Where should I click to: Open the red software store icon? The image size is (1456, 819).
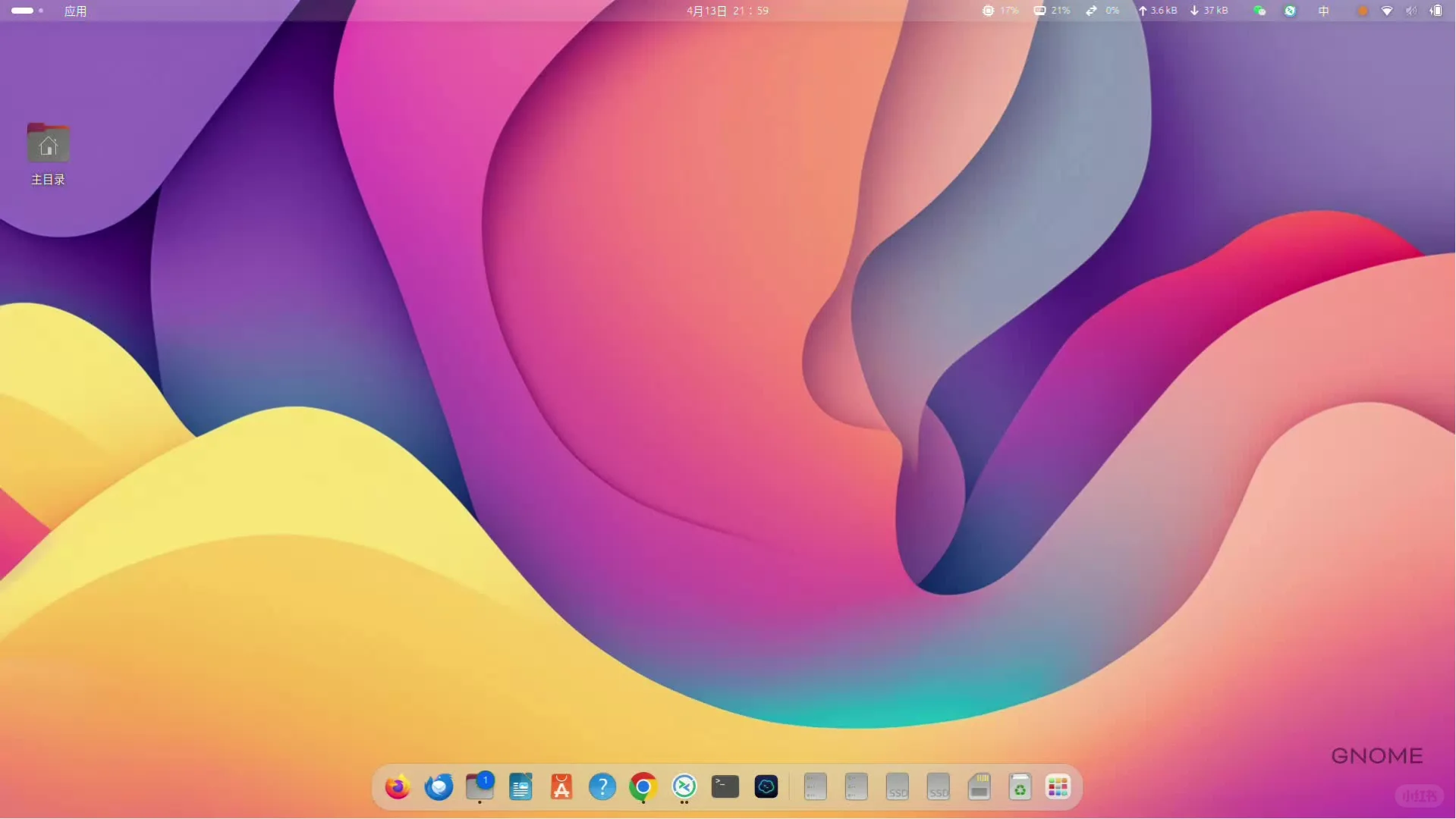(561, 787)
